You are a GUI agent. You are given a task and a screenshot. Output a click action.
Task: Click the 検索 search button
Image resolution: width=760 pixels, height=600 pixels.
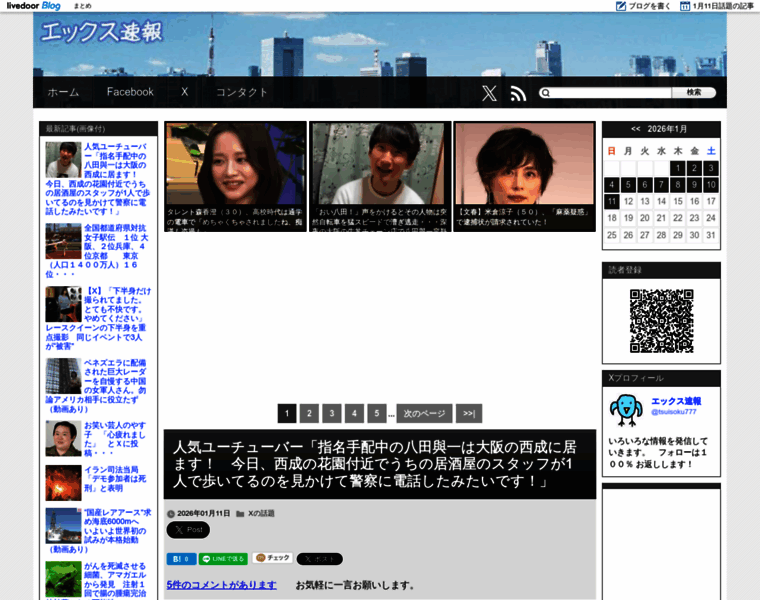click(693, 93)
